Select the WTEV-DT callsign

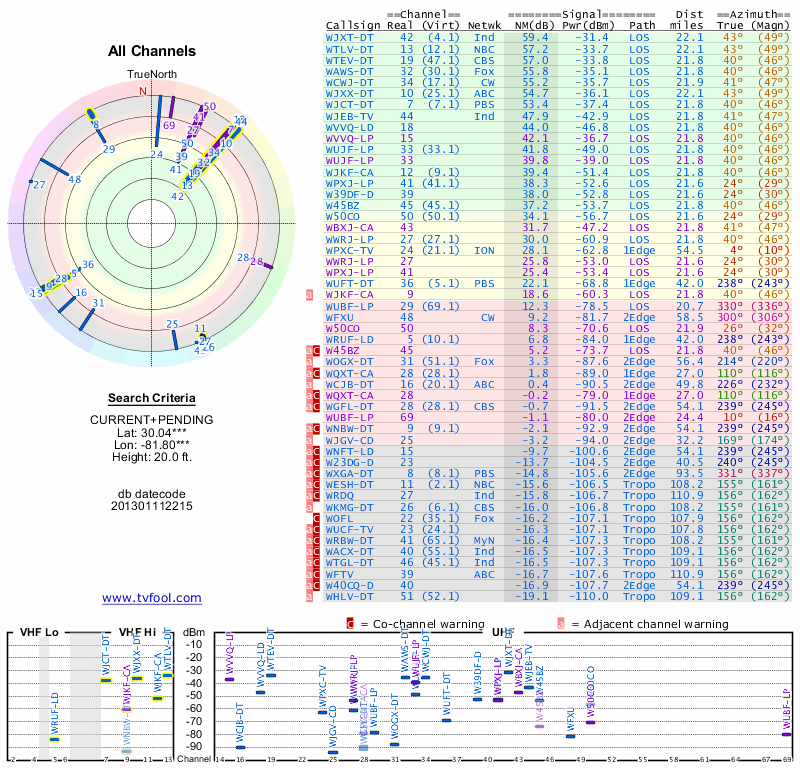(349, 60)
